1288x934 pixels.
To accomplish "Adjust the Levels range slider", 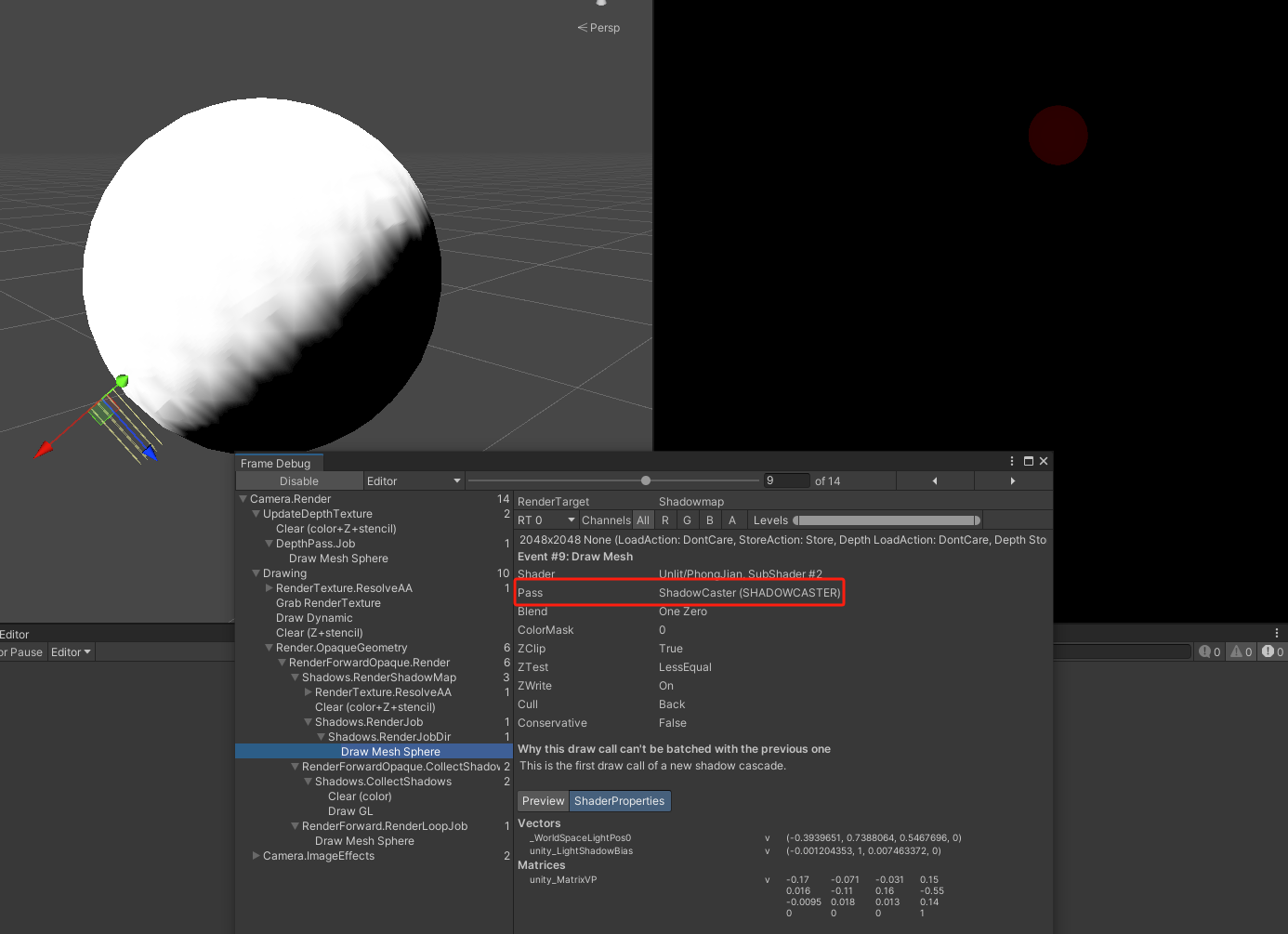I will [887, 520].
